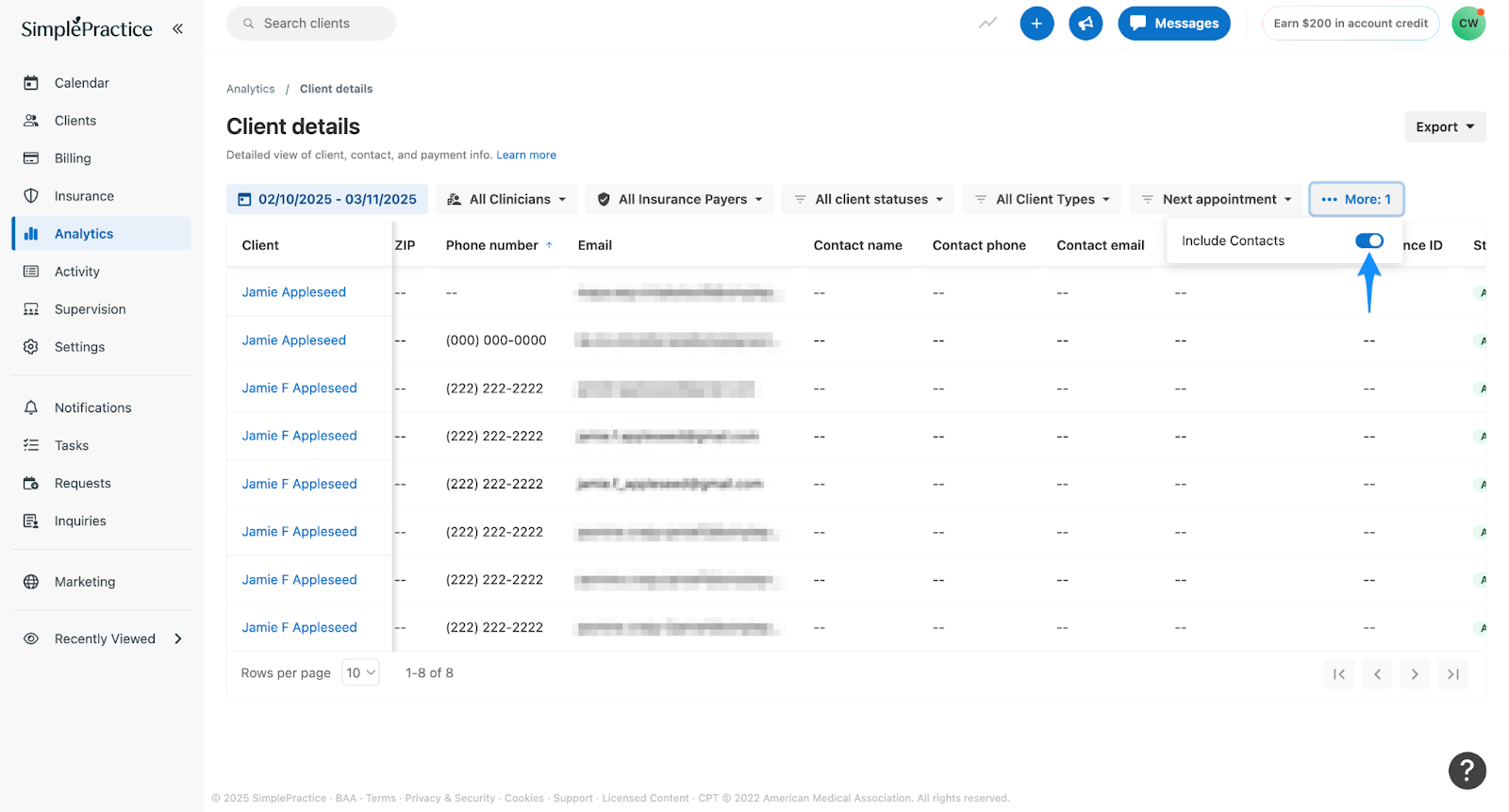Collapse the sidebar with the double chevron

point(177,28)
